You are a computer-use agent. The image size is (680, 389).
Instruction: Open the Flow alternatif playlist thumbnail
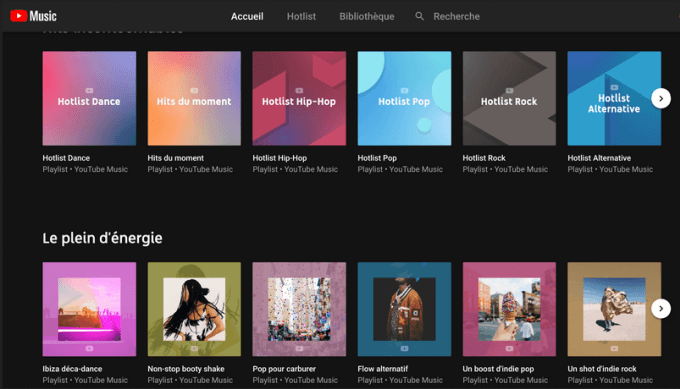[404, 309]
